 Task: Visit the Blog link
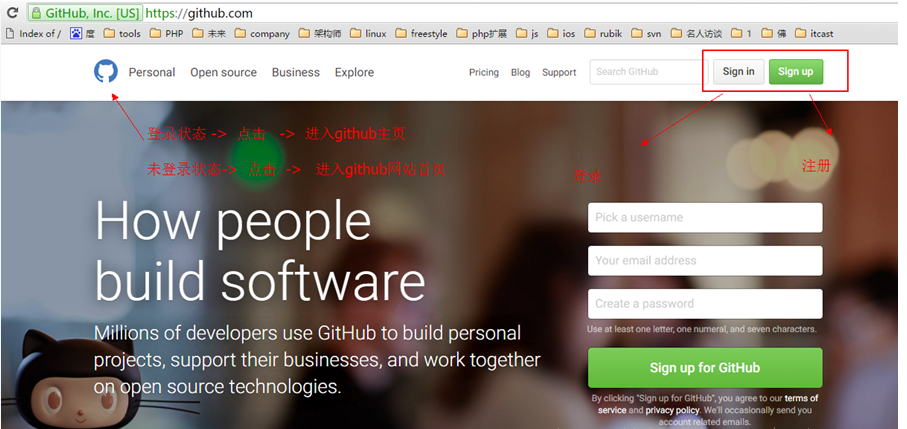[520, 72]
